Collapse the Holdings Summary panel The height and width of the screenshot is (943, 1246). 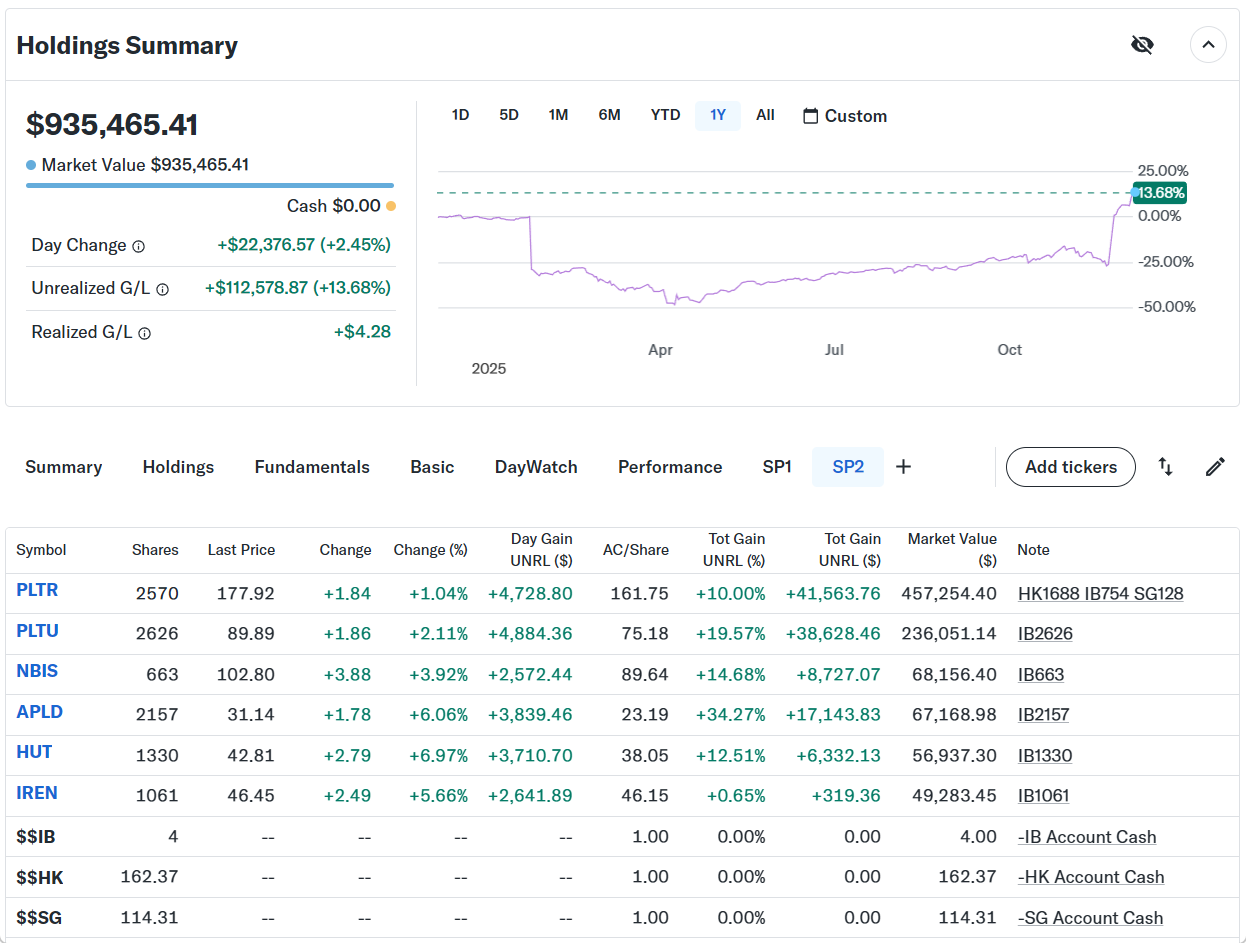(1207, 45)
